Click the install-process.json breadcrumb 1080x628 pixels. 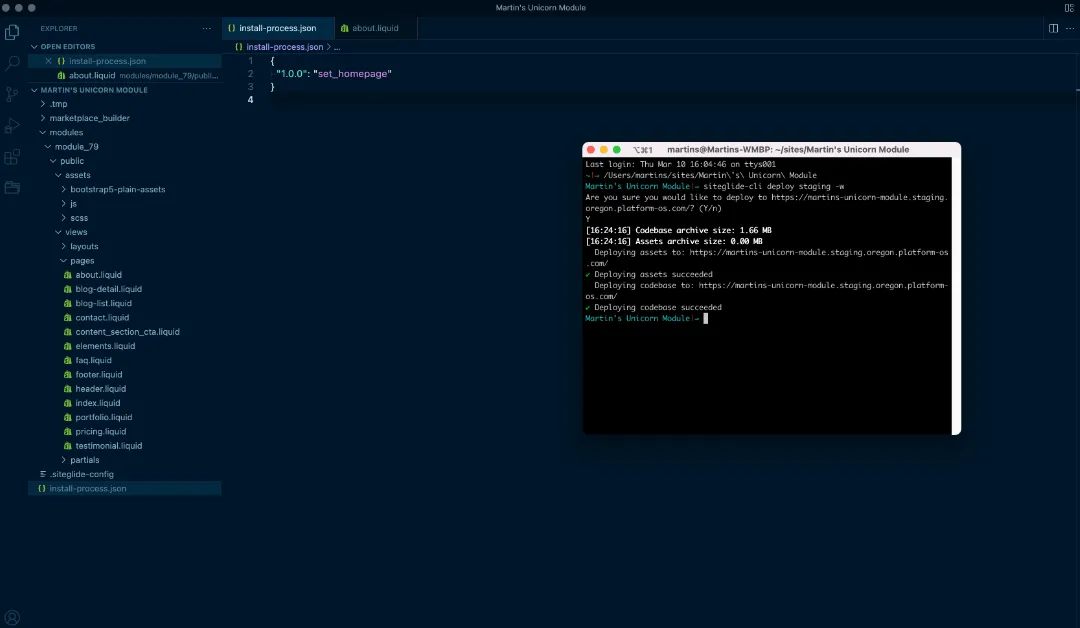click(284, 46)
